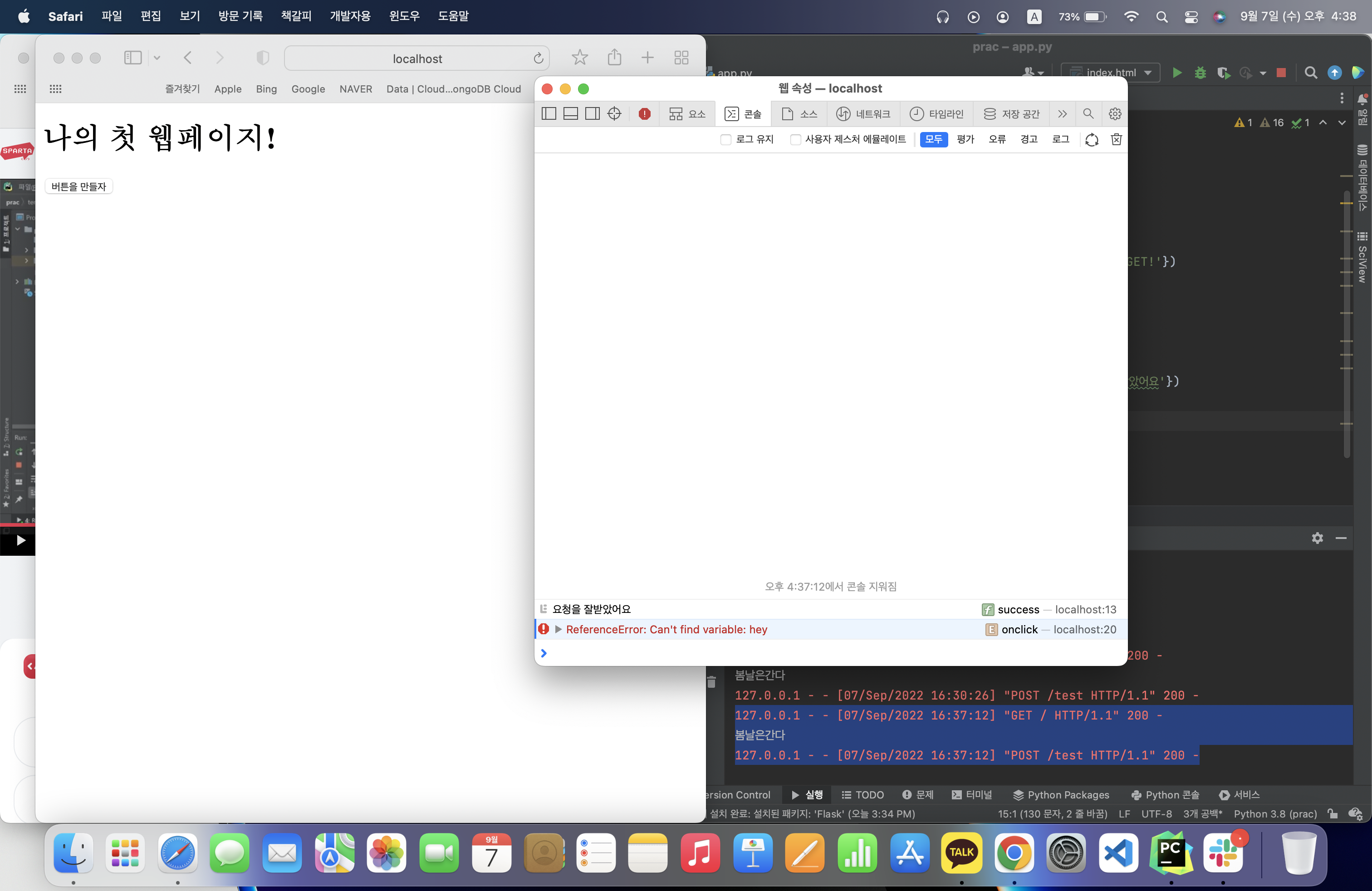The image size is (1372, 891).
Task: Open a new Safari tab
Action: [x=648, y=58]
